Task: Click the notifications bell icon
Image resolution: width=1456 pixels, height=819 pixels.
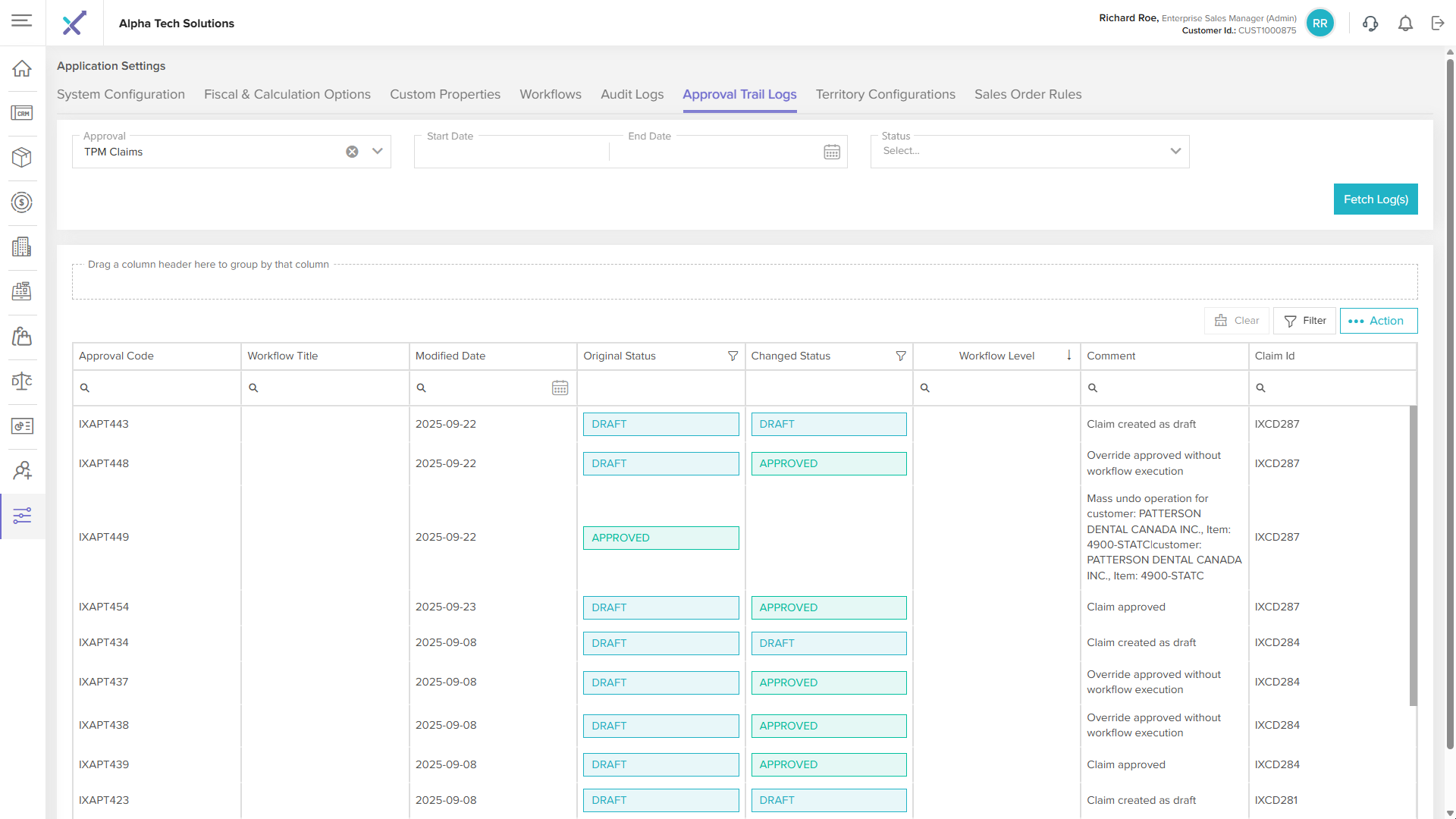Action: (1405, 24)
